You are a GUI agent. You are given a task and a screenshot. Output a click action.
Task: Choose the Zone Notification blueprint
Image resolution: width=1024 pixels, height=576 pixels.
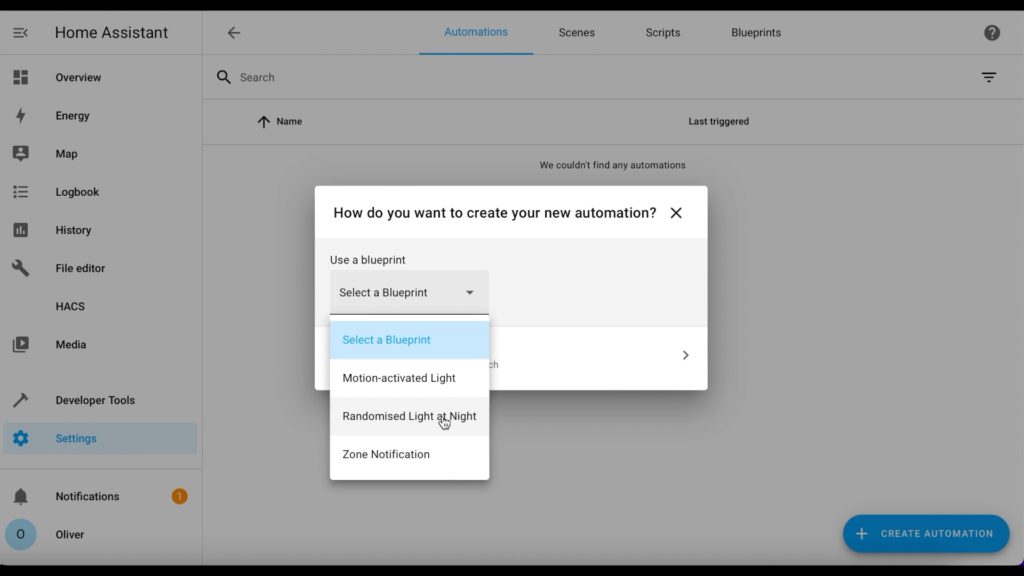tap(409, 455)
